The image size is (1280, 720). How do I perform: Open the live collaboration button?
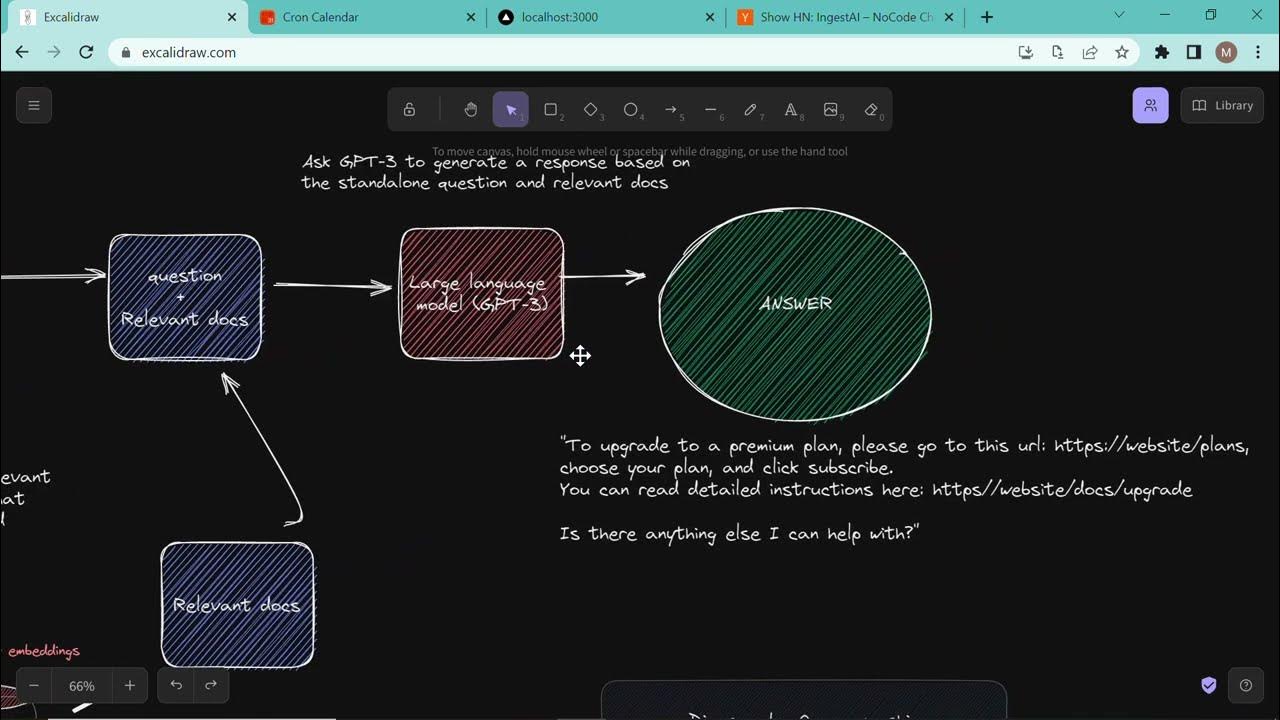1150,105
